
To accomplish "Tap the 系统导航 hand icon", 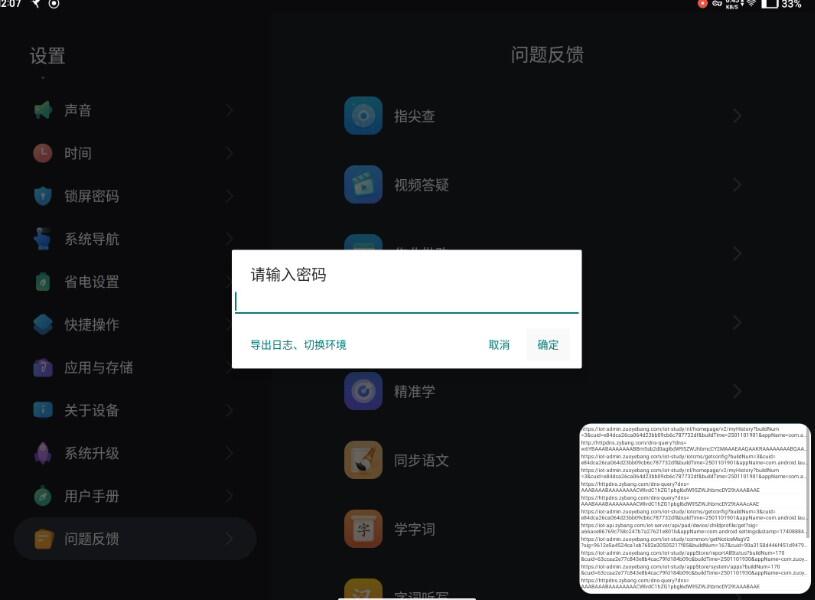I will click(x=43, y=239).
